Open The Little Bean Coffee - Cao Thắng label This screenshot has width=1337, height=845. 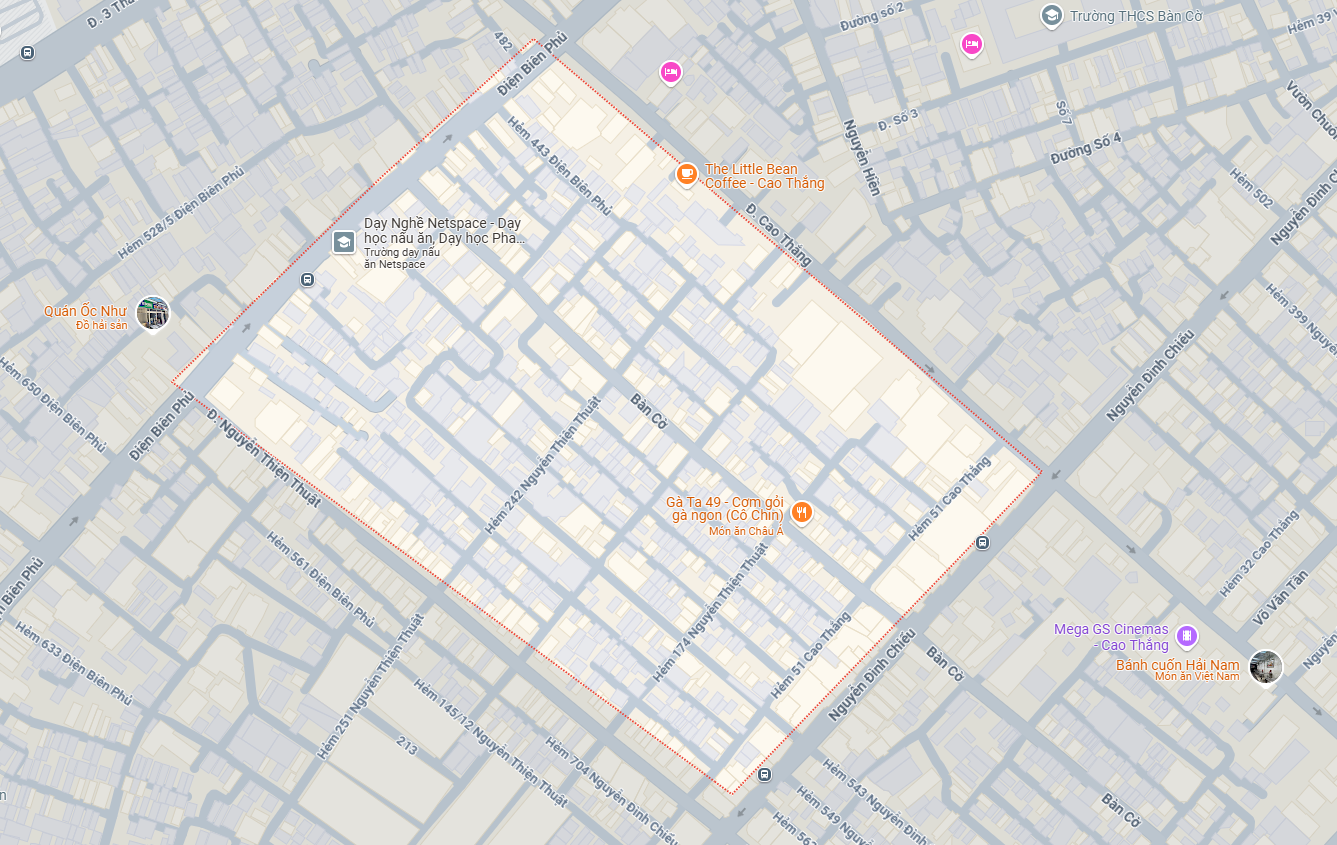(x=765, y=176)
